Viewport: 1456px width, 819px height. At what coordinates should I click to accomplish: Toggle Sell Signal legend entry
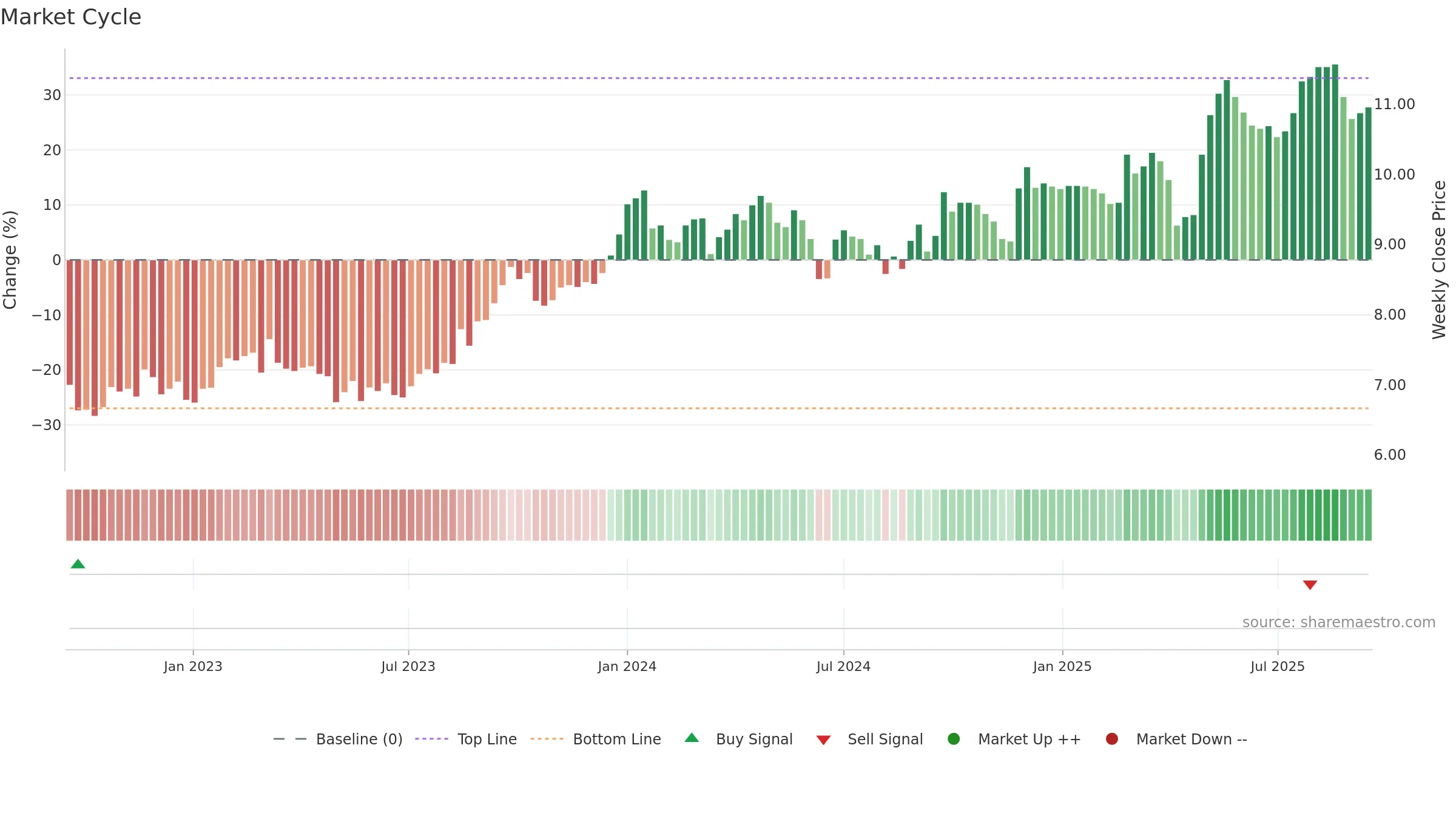pyautogui.click(x=869, y=739)
